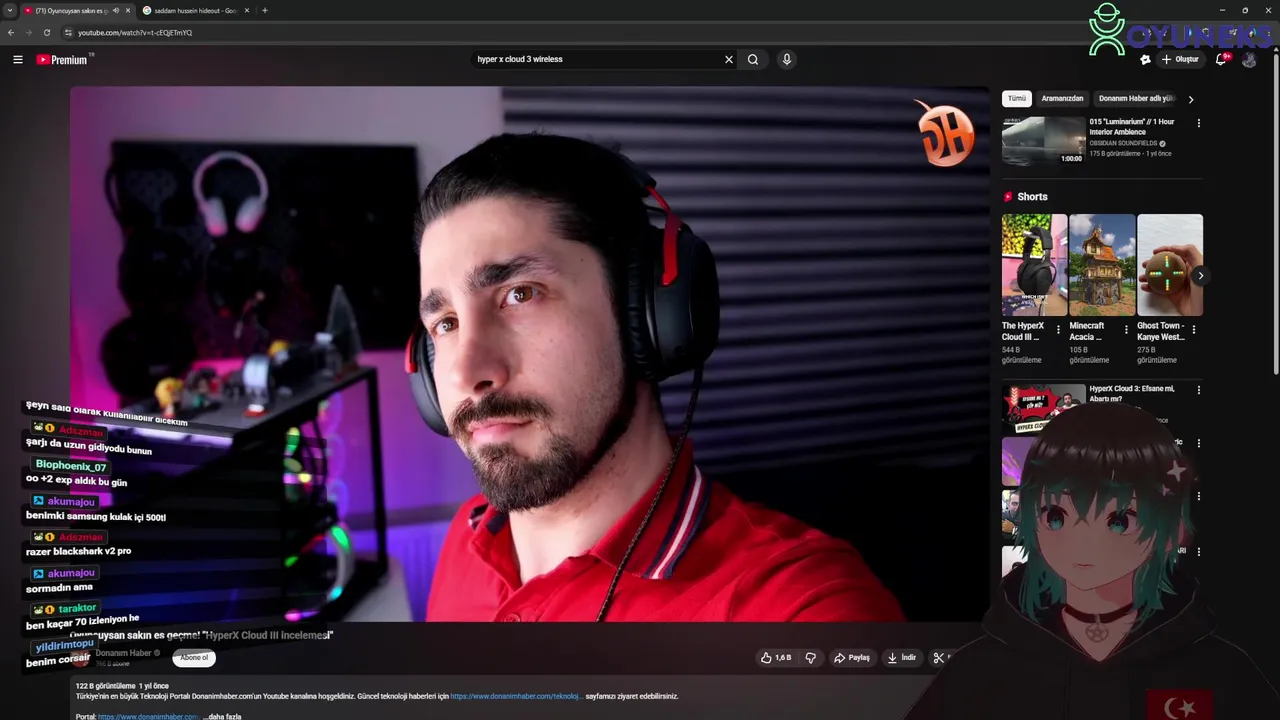Click the DH channel watermark in video

pos(946,134)
